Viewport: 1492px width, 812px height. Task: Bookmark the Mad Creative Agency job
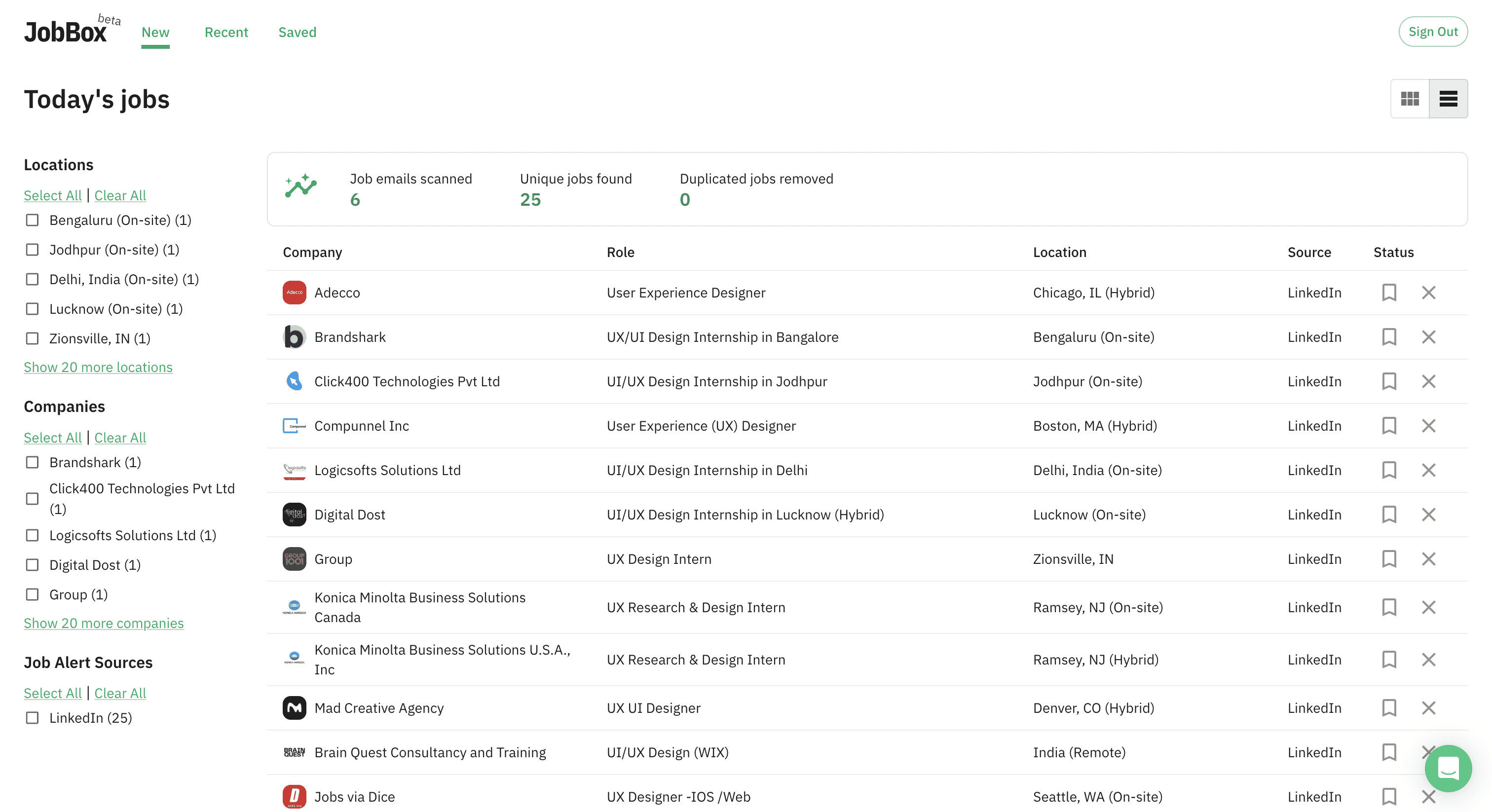[x=1389, y=708]
